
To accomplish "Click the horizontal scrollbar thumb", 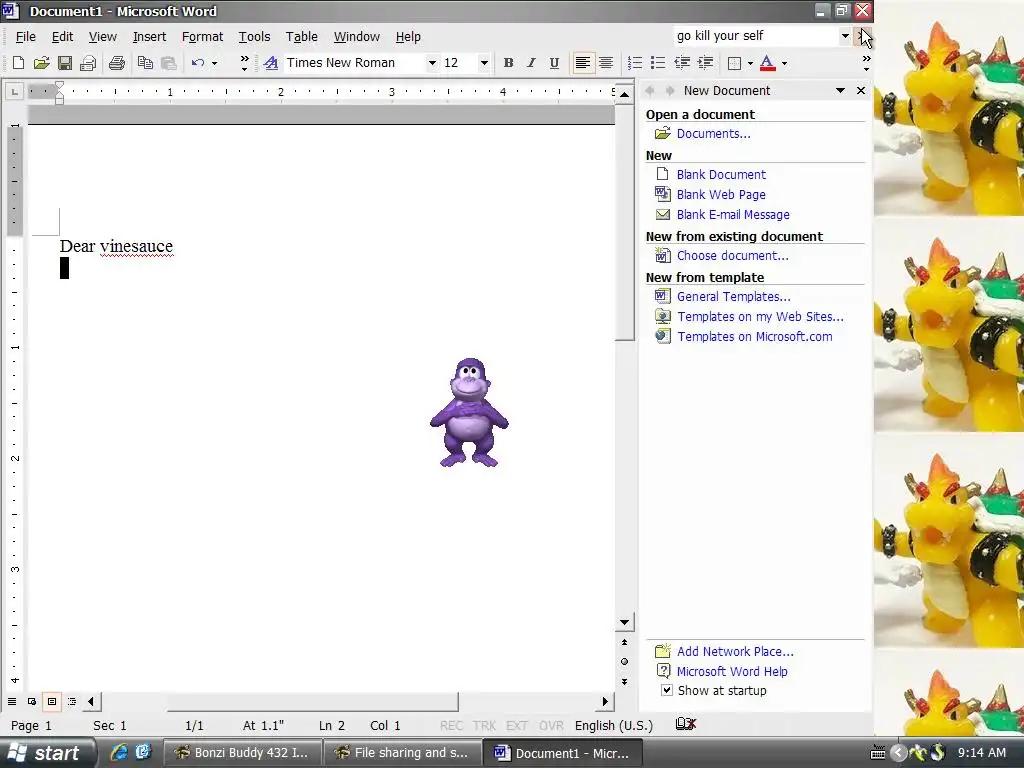I will [x=312, y=701].
